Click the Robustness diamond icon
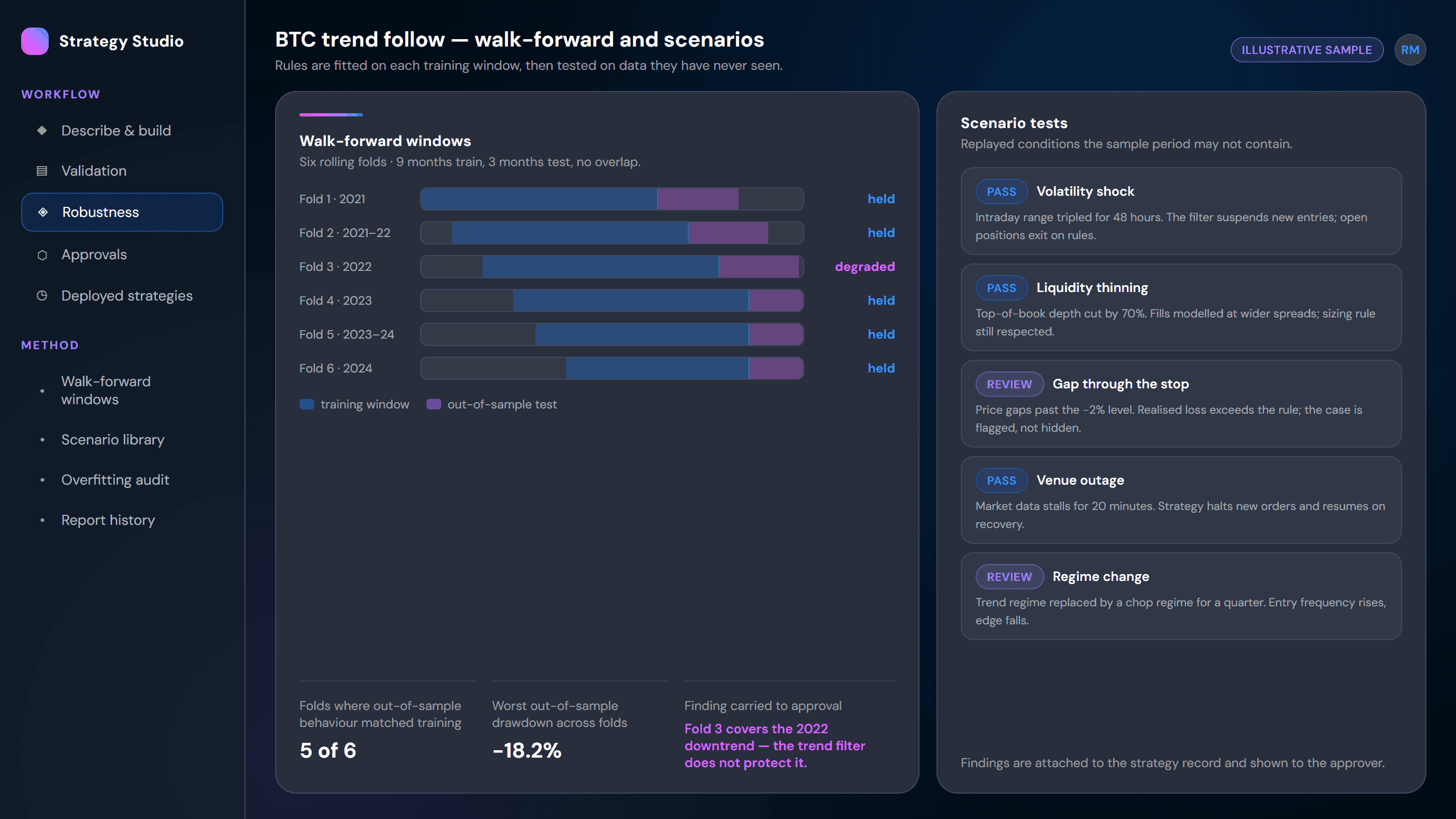 click(43, 212)
